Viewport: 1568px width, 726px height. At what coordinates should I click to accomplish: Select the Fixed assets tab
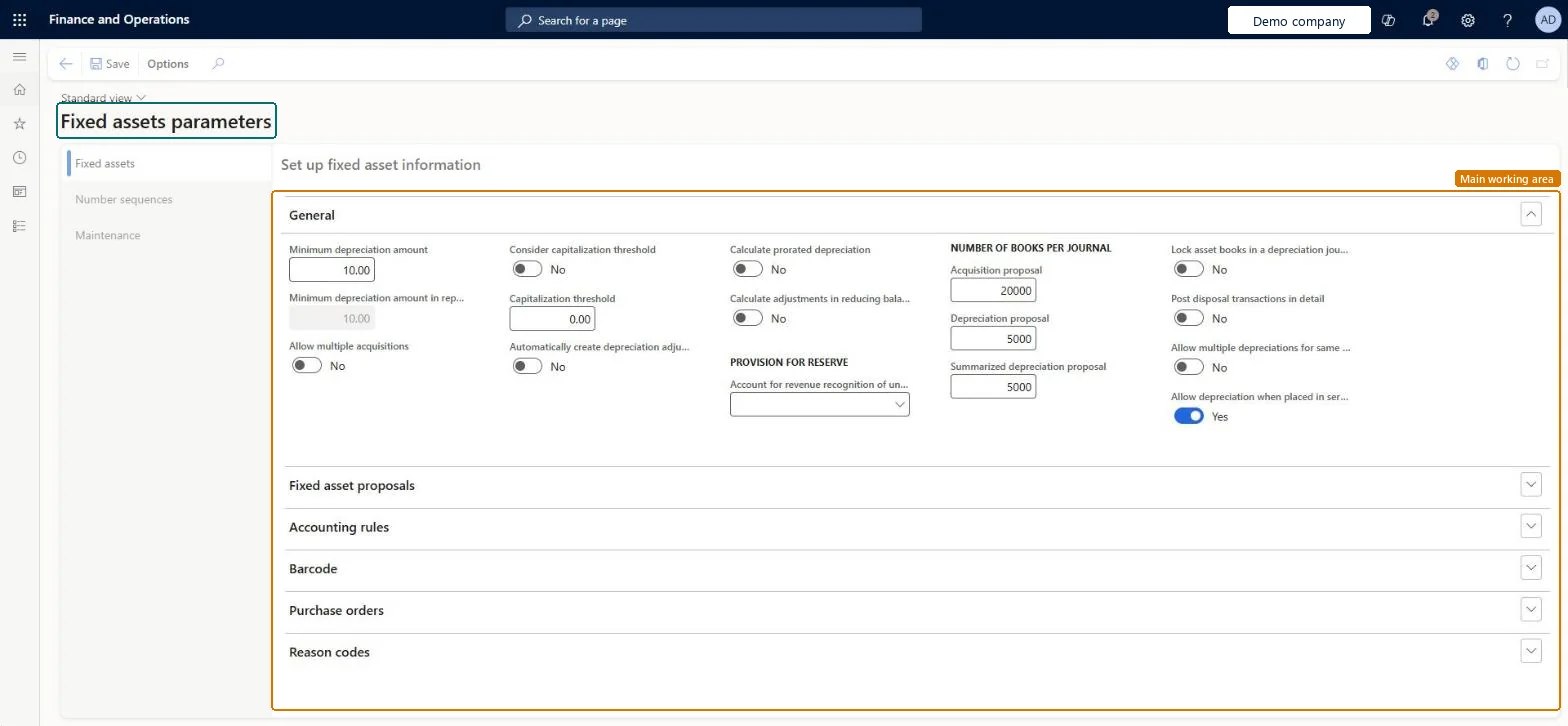(x=105, y=163)
